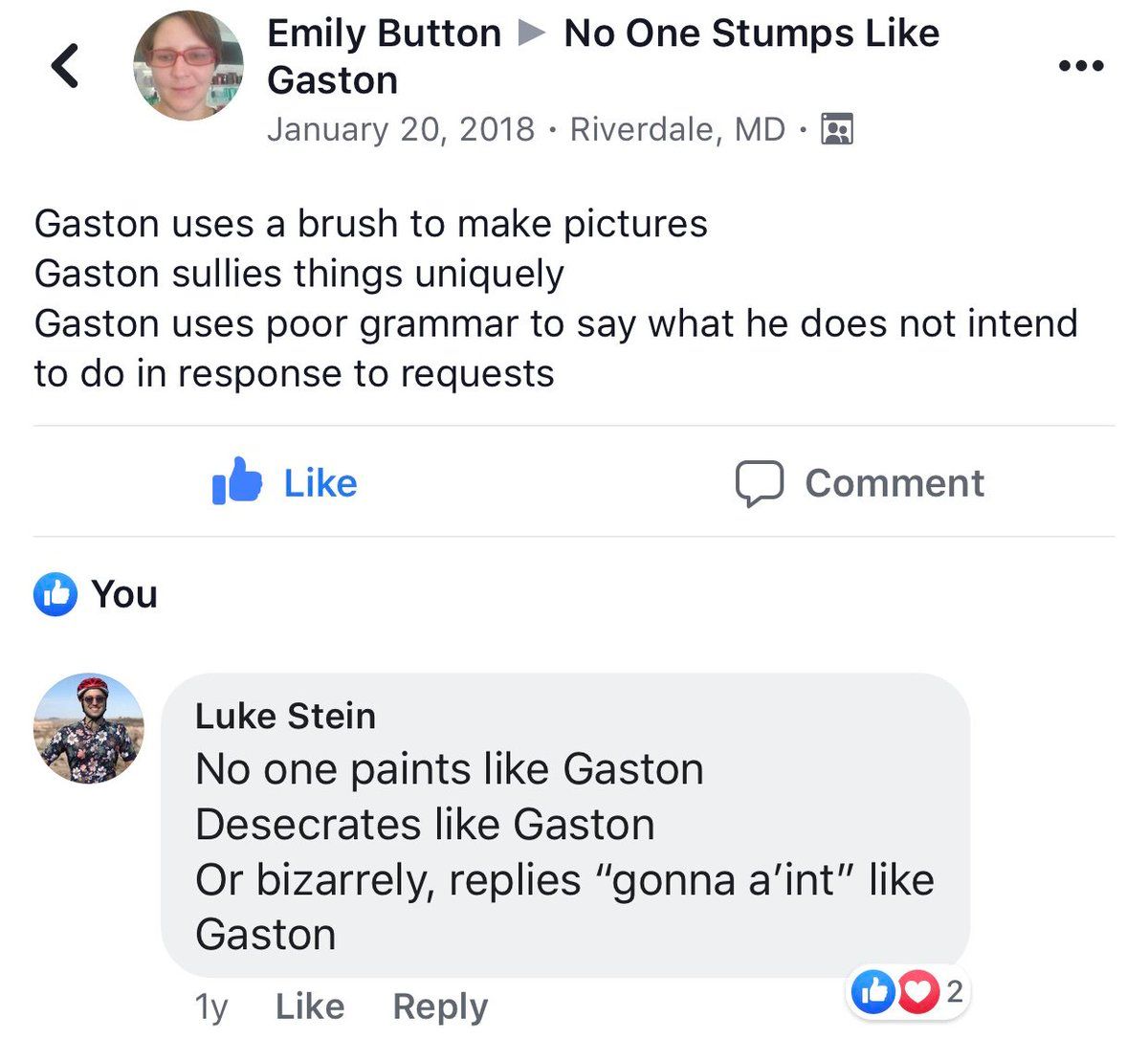
Task: Open Luke Stein's profile picture
Action: [x=90, y=728]
